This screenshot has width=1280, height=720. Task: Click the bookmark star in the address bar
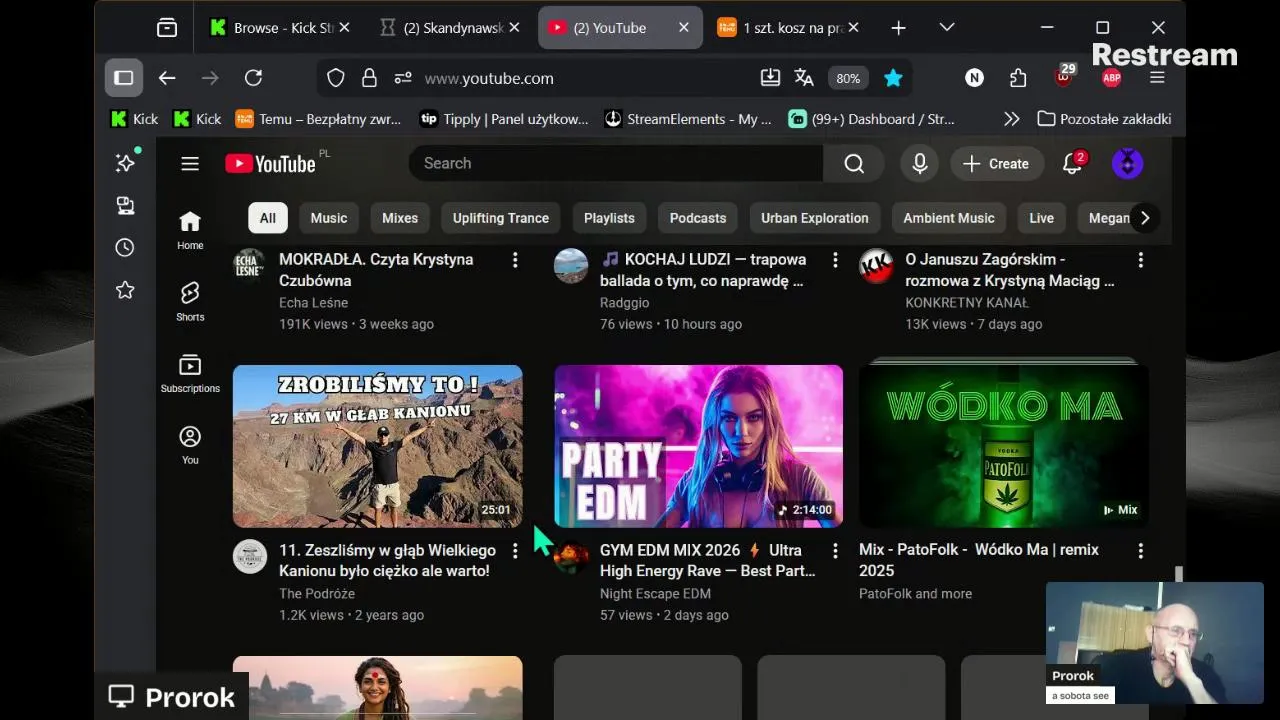coord(893,78)
